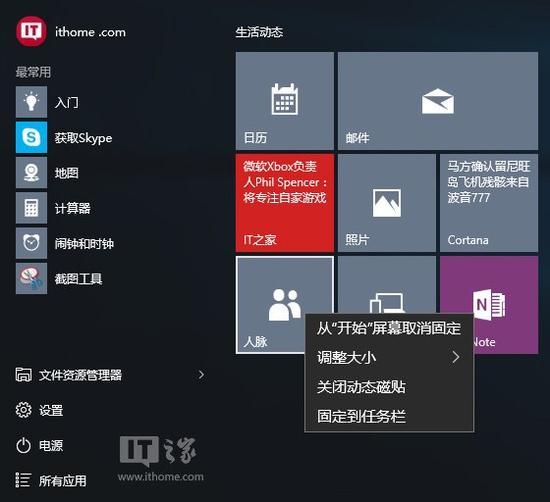Expand 文件资源管理器 jump list arrow
The width and height of the screenshot is (550, 502).
click(x=201, y=375)
